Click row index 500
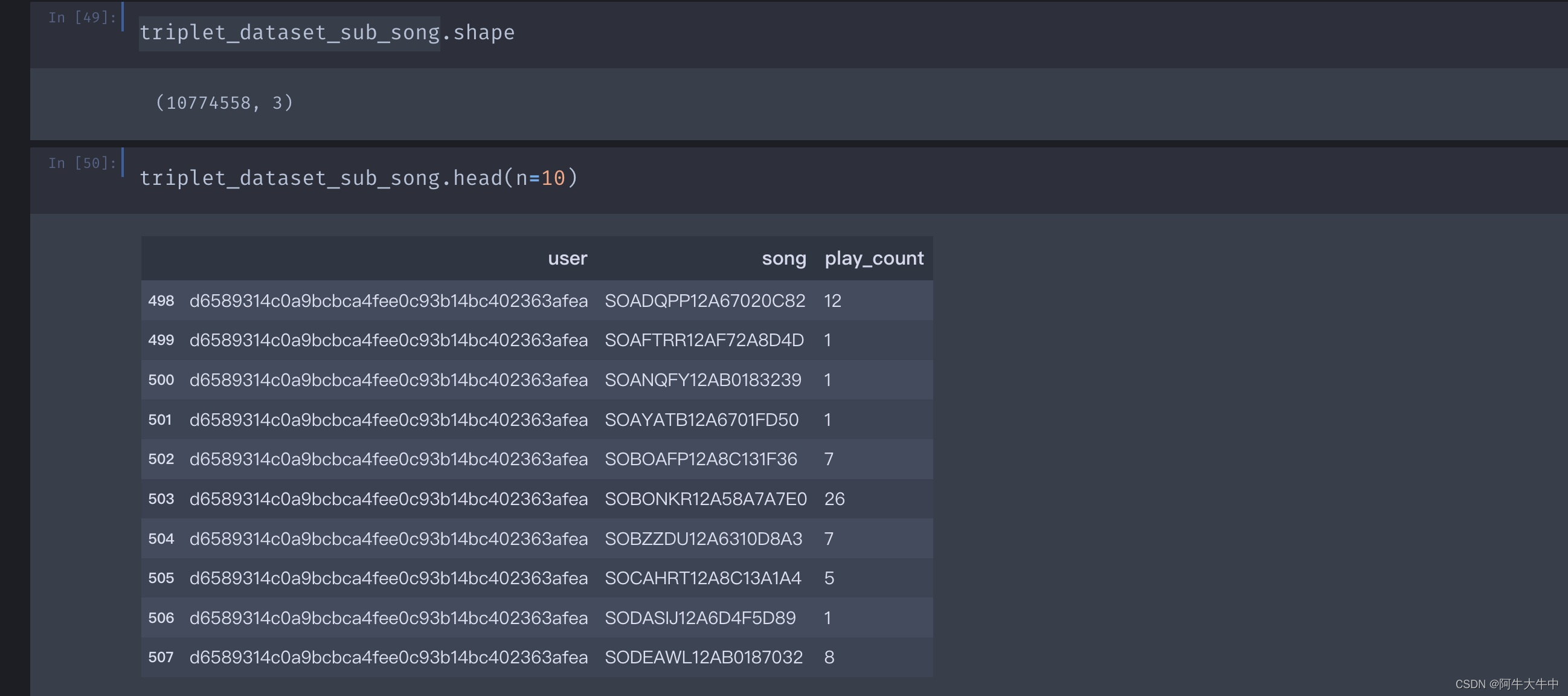Screen dimensions: 1568x696 (161, 380)
